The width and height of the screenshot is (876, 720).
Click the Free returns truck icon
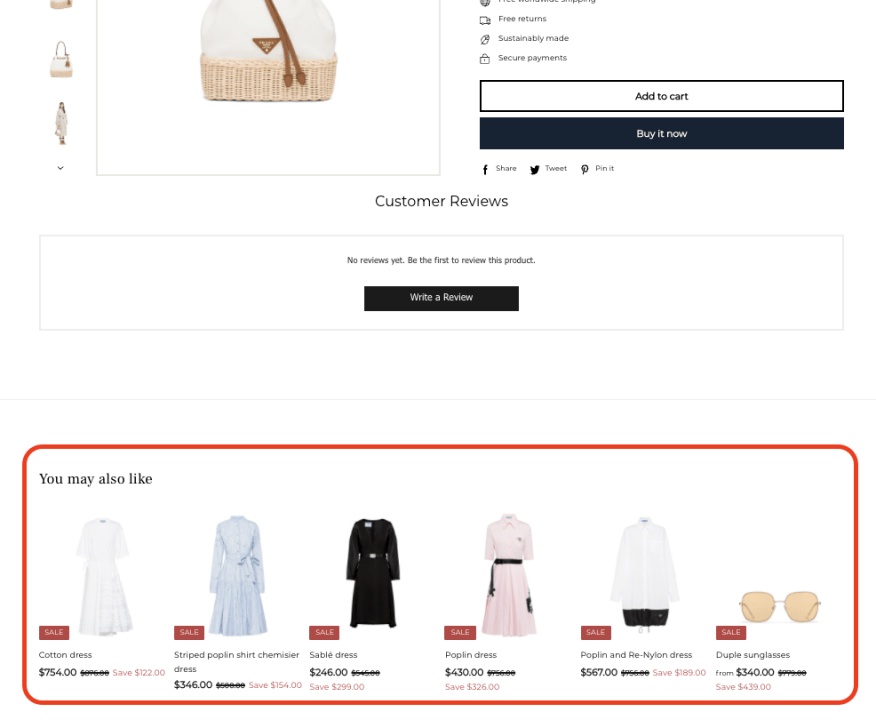(x=485, y=20)
